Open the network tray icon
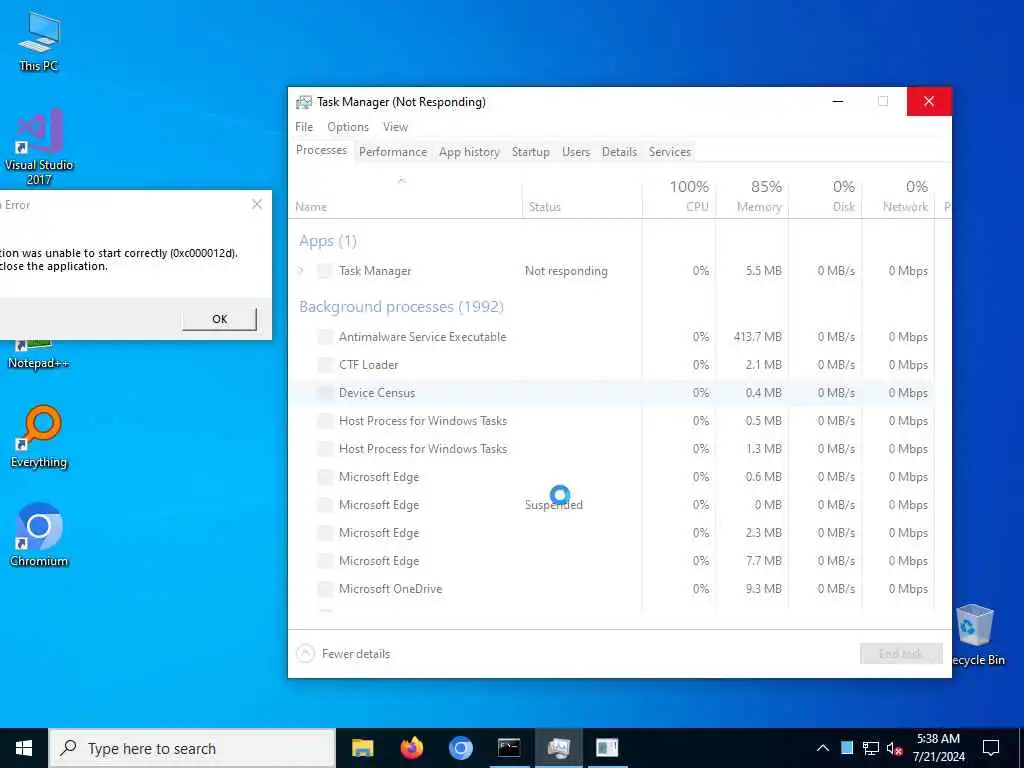Screen dimensions: 1024x768 (871, 748)
